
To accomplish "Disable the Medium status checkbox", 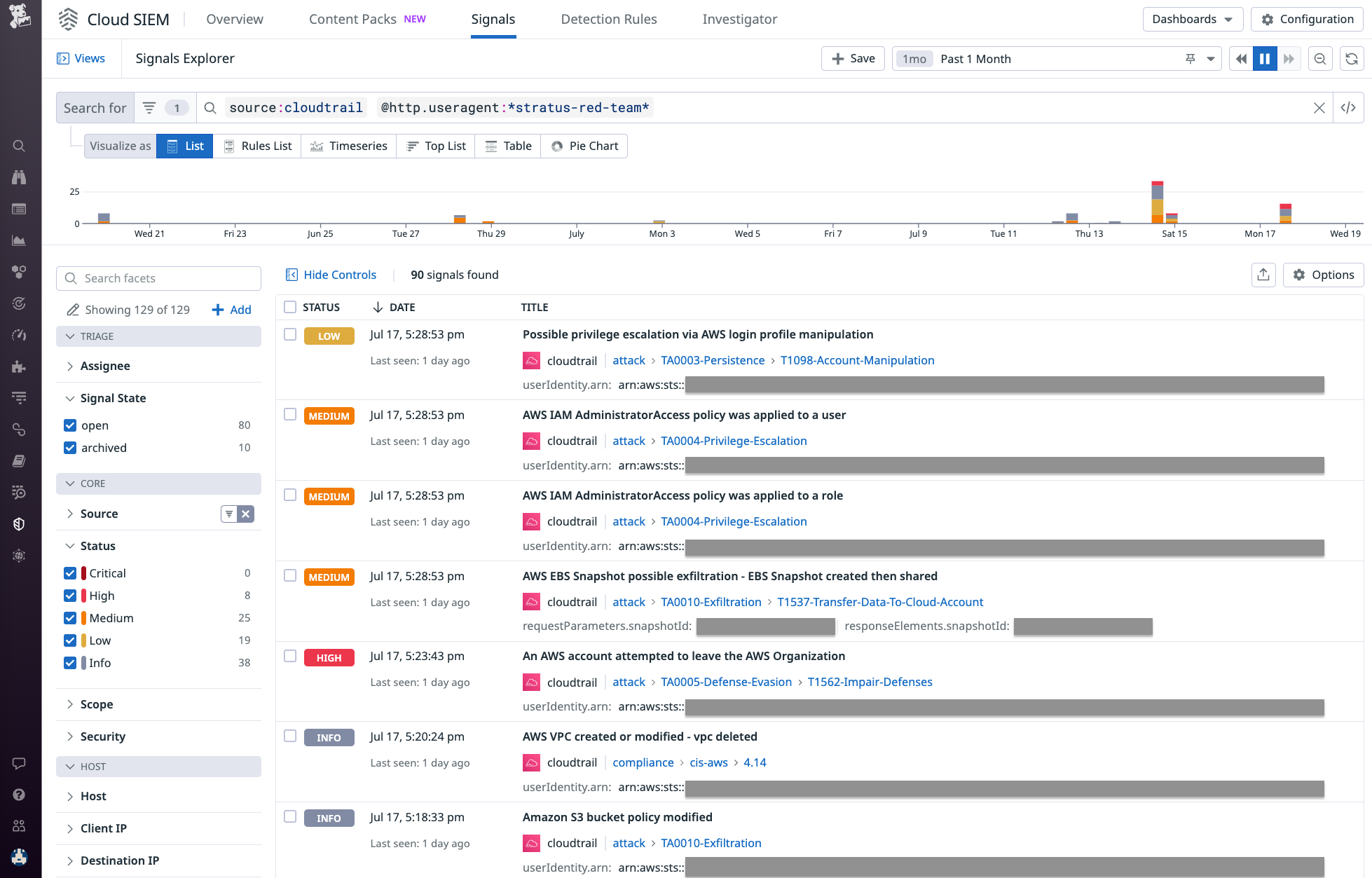I will [x=70, y=618].
